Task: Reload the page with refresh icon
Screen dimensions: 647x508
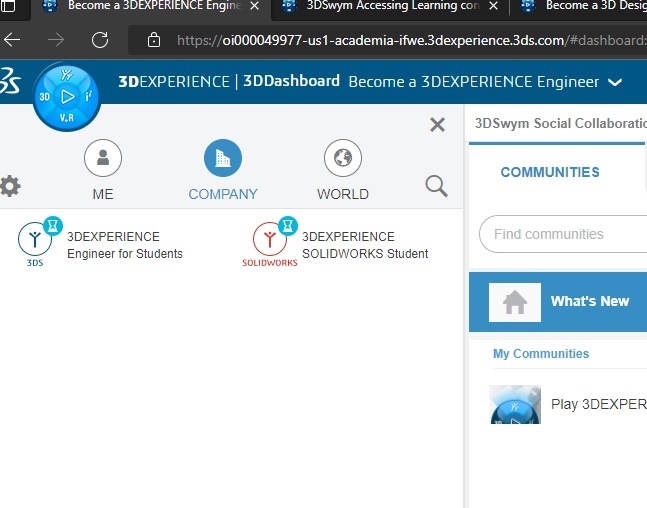Action: pos(100,40)
